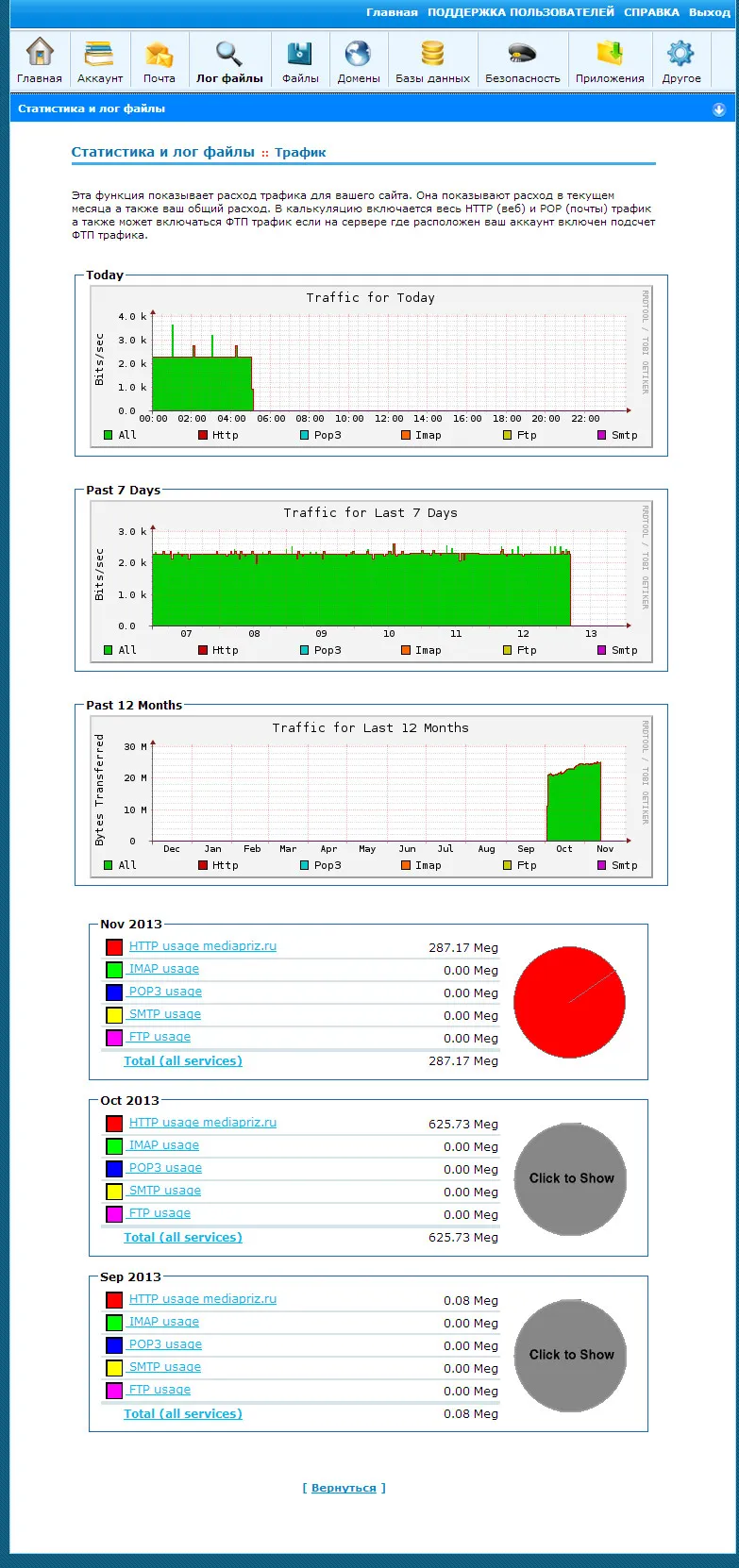The image size is (739, 1568).
Task: Open HTTP usage mediapriz.ru for Oct 2013
Action: point(203,1123)
